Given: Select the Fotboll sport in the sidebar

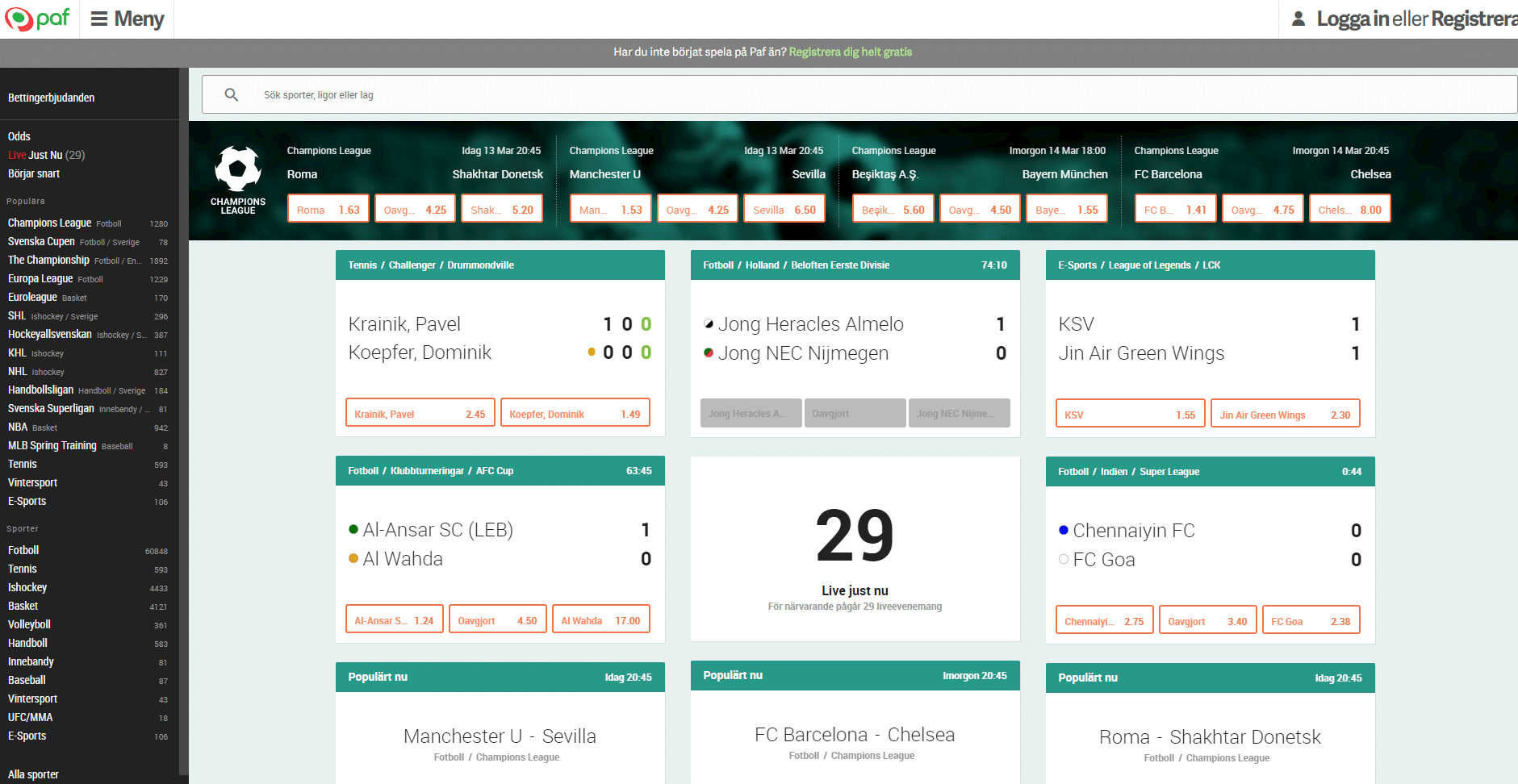Looking at the screenshot, I should click(x=23, y=550).
